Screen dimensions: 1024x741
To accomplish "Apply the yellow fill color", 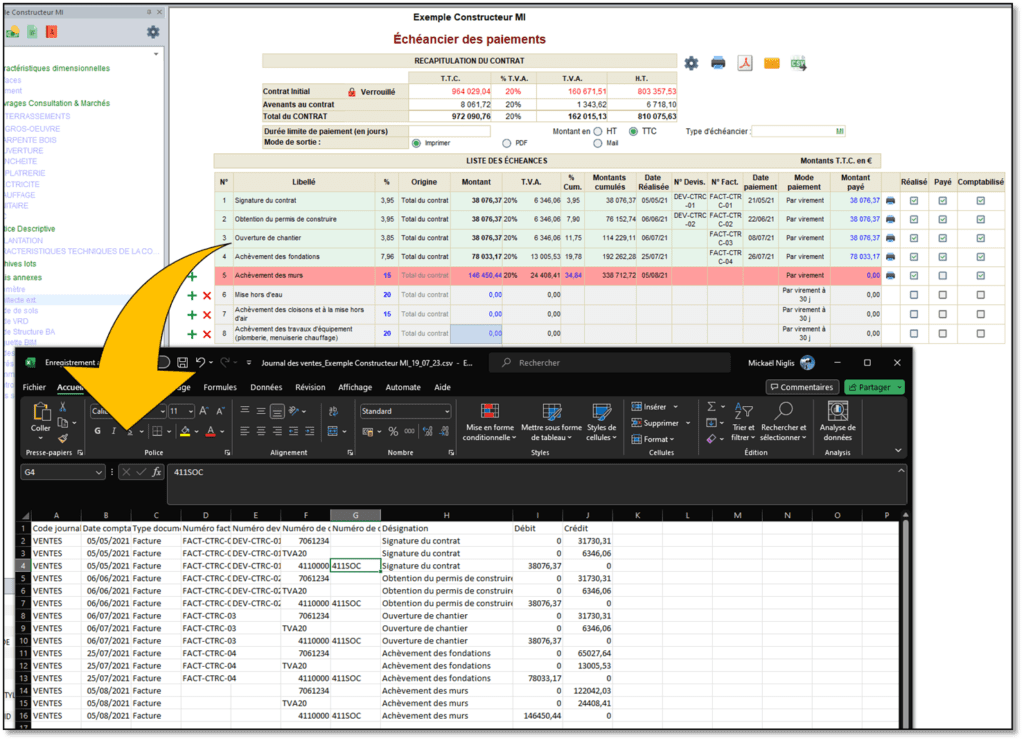I will point(185,432).
